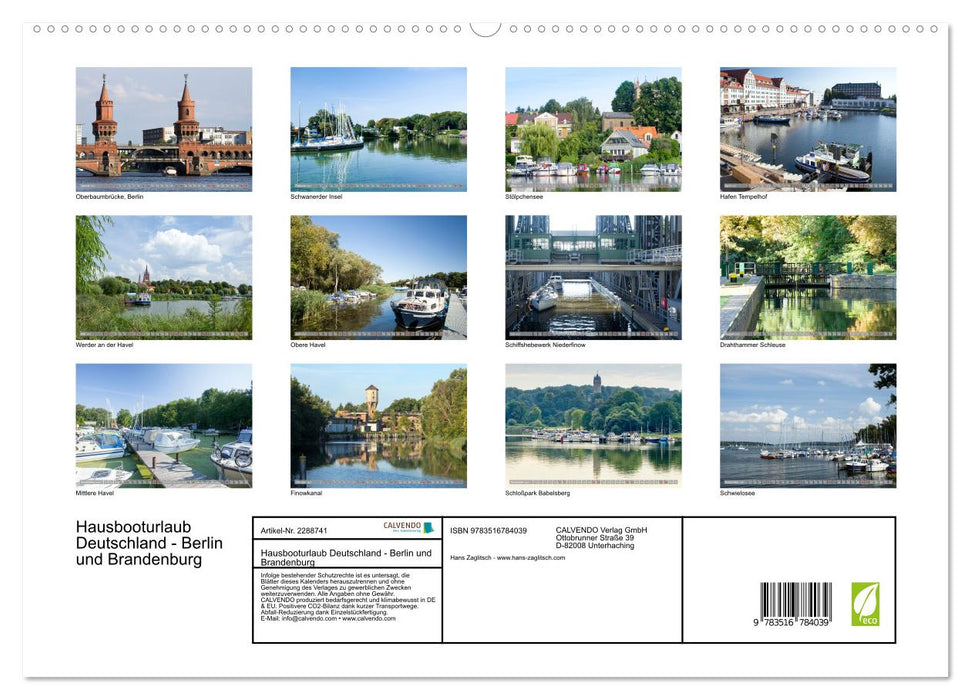971x700 pixels.
Task: Click caption 'Finowkanal'
Action: 306,493
